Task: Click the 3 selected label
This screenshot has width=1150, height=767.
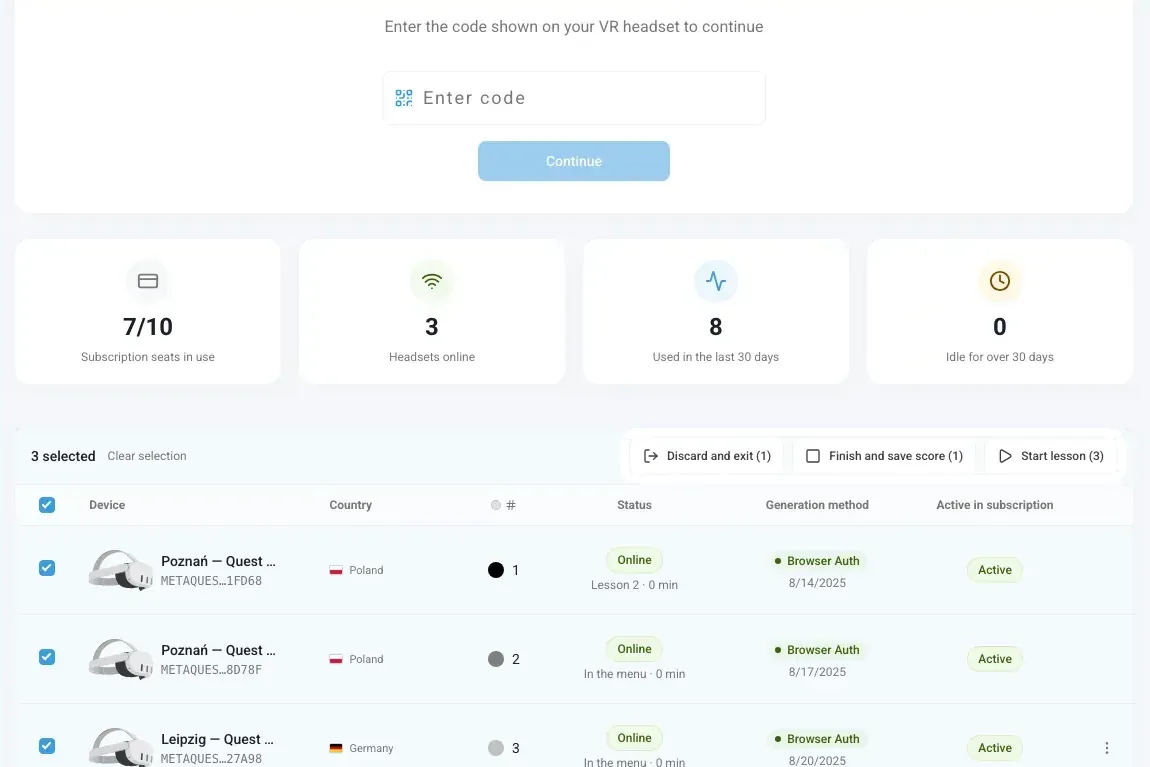Action: point(63,456)
